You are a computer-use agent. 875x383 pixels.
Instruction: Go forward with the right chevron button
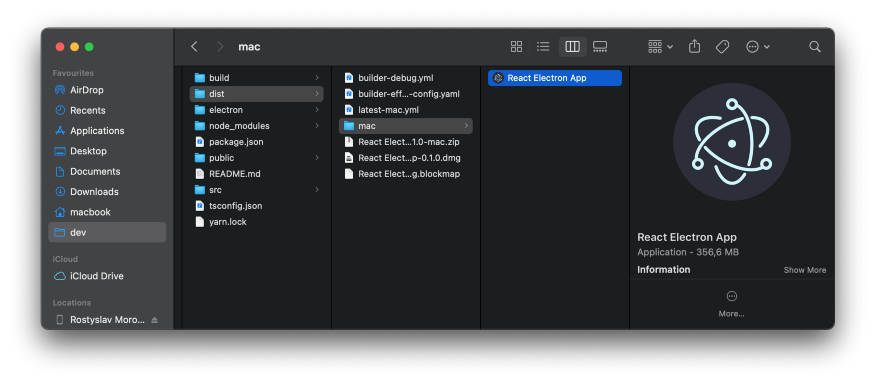pos(220,47)
